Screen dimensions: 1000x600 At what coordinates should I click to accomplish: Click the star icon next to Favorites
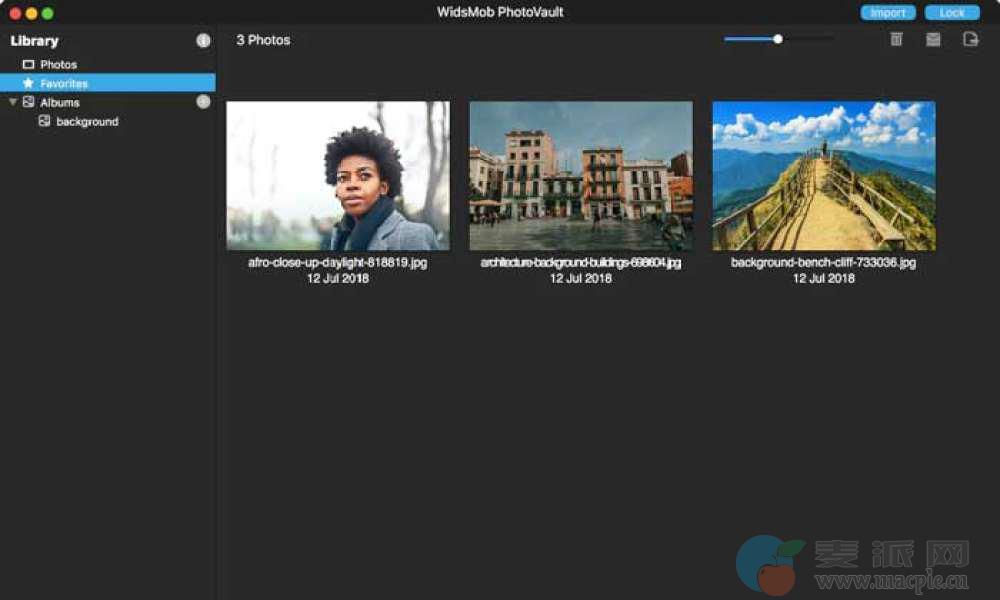click(28, 83)
